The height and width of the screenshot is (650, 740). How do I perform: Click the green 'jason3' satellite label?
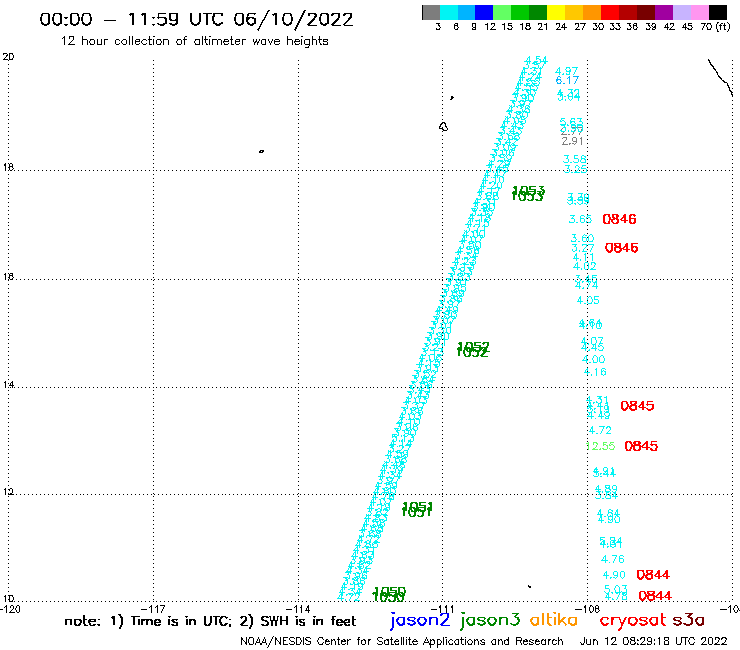point(489,620)
